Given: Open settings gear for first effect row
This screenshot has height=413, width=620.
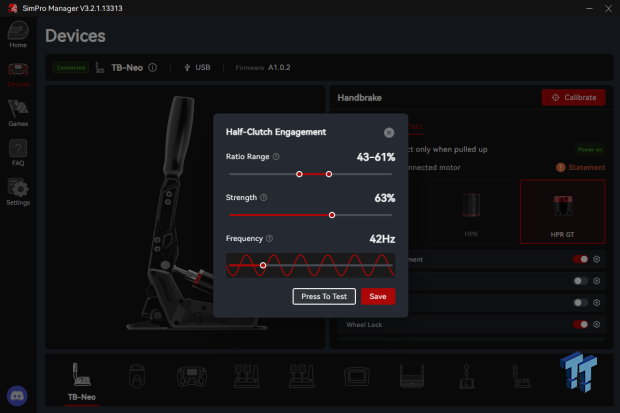Looking at the screenshot, I should tap(597, 259).
